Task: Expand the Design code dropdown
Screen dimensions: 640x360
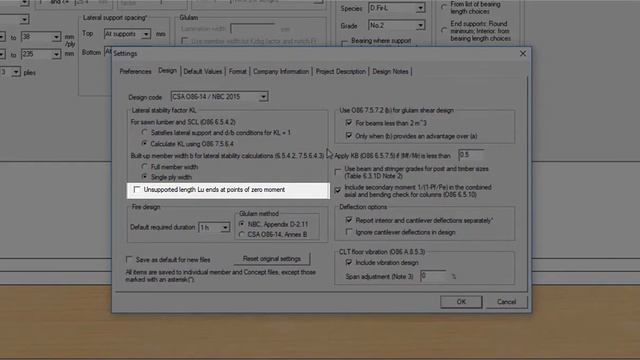Action: (263, 97)
